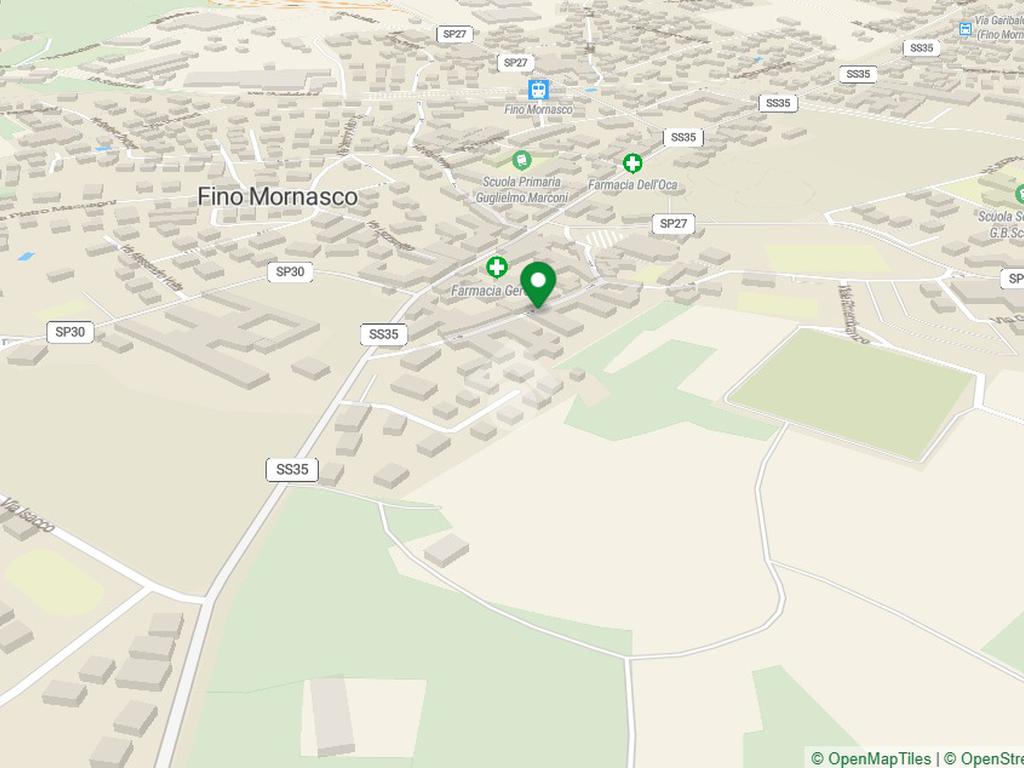Select the Fino Mornasco train station icon

pyautogui.click(x=538, y=89)
